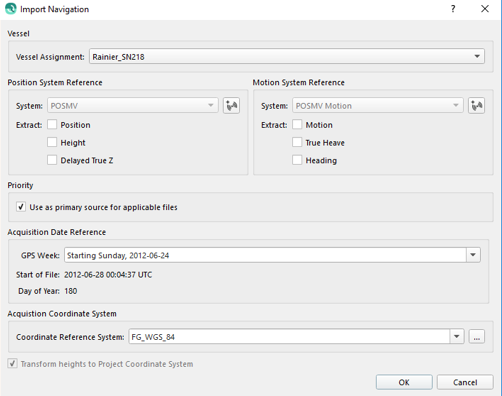The width and height of the screenshot is (502, 396).
Task: Enable Motion extraction checkbox
Action: click(297, 125)
